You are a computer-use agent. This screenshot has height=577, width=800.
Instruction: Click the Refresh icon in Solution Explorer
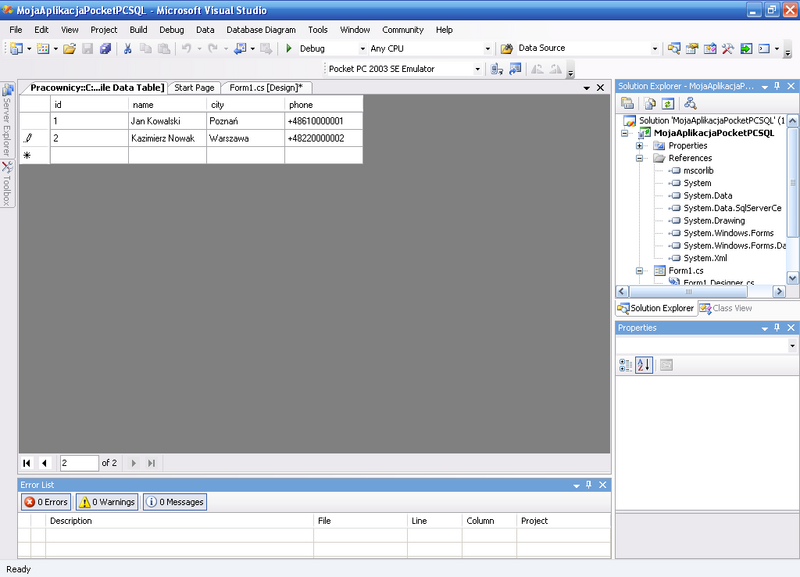pos(668,104)
